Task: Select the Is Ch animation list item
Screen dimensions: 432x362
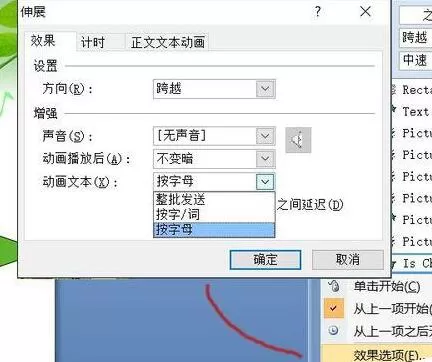Action: [412, 263]
